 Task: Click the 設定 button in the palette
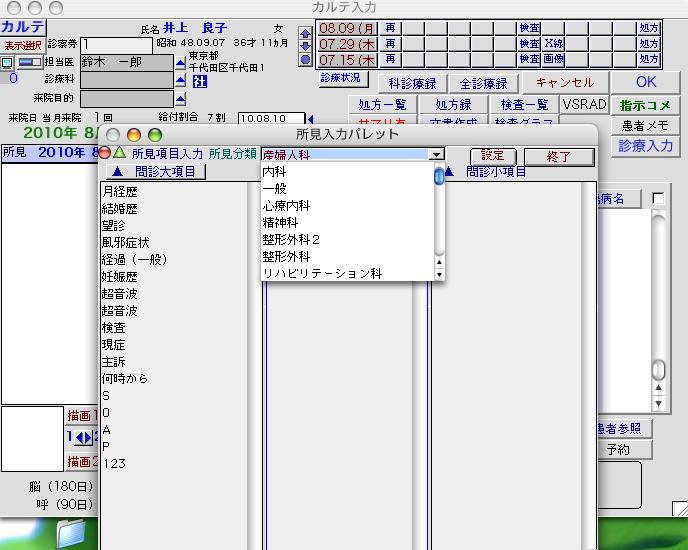tap(492, 156)
